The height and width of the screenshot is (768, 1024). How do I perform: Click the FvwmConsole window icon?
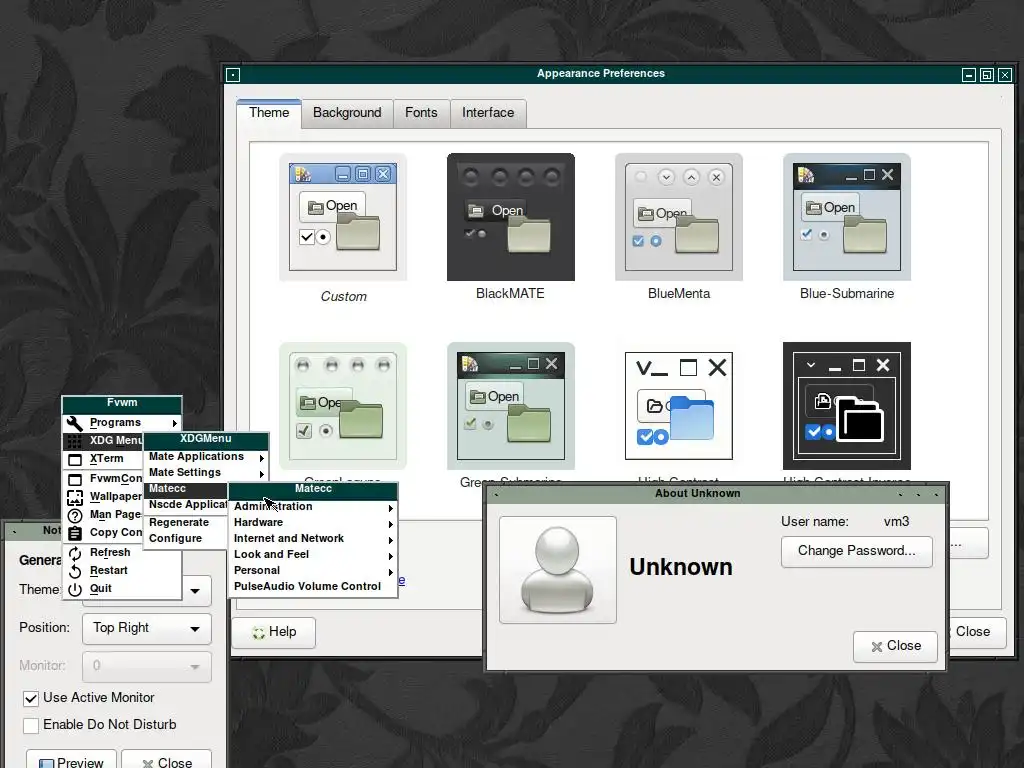coord(75,480)
